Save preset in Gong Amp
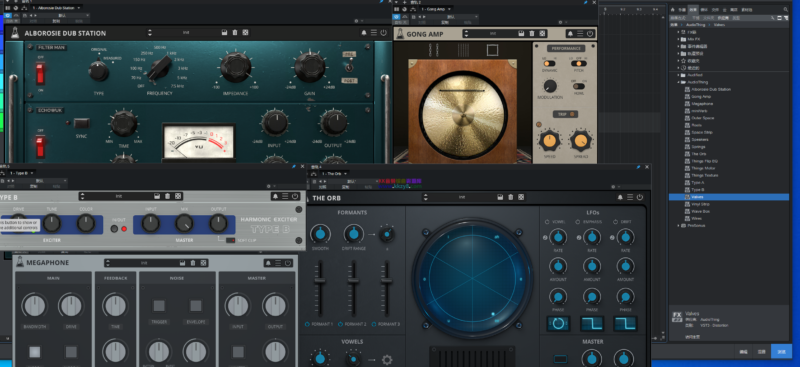 pos(521,34)
